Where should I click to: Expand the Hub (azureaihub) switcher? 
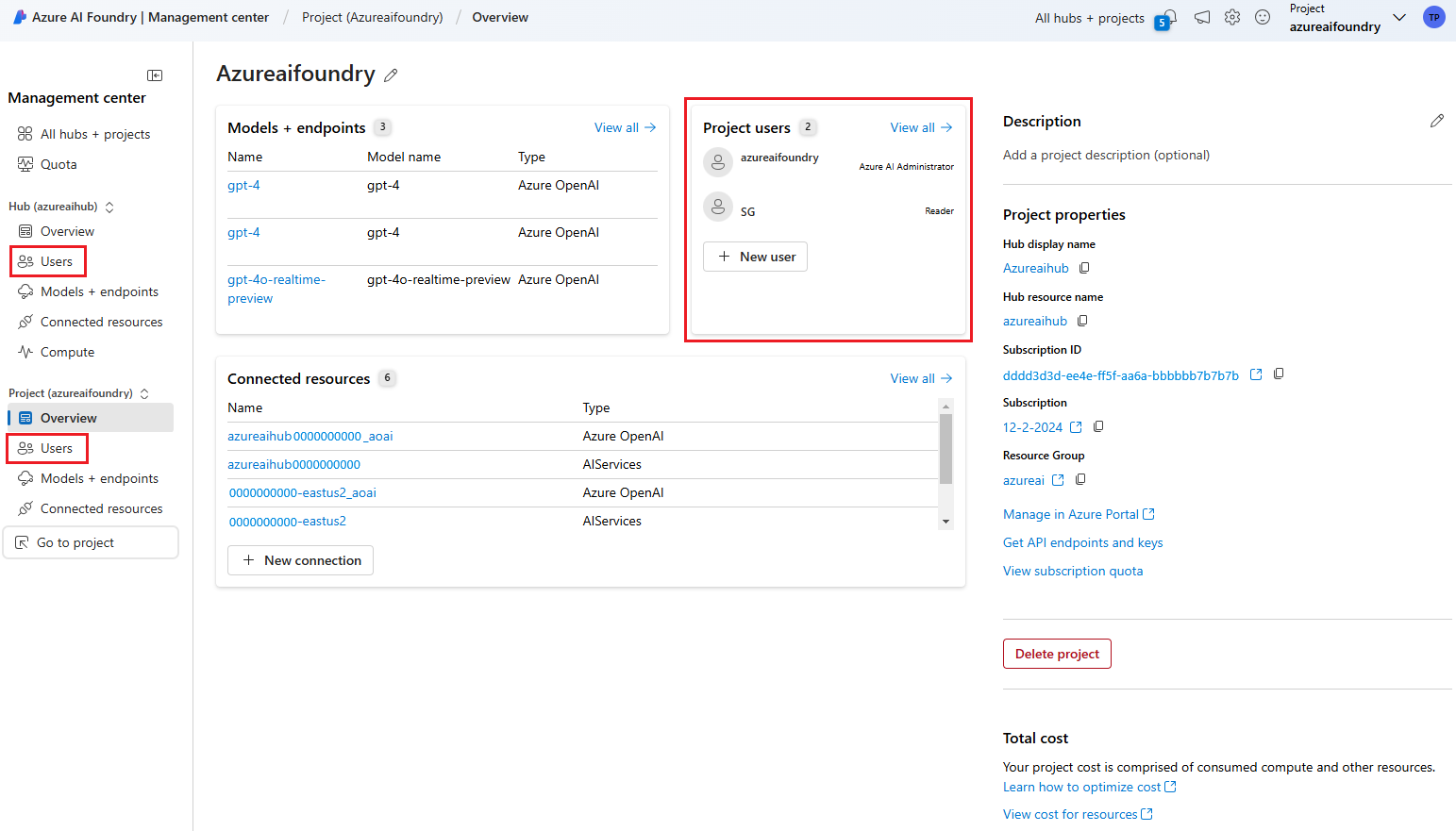pos(109,207)
